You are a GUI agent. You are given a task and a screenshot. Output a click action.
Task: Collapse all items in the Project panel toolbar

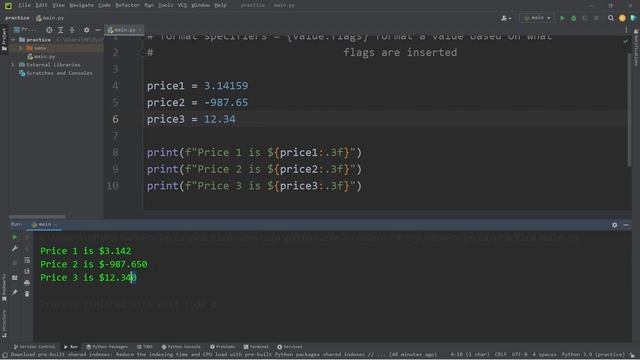point(72,30)
